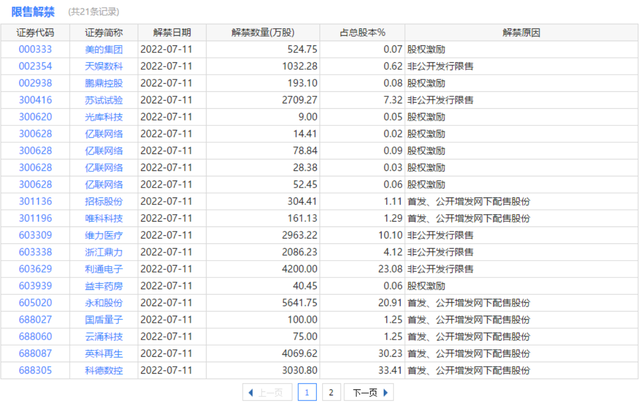Screen dimensions: 640x405
Task: Open stock code 300416 link
Action: pyautogui.click(x=35, y=100)
